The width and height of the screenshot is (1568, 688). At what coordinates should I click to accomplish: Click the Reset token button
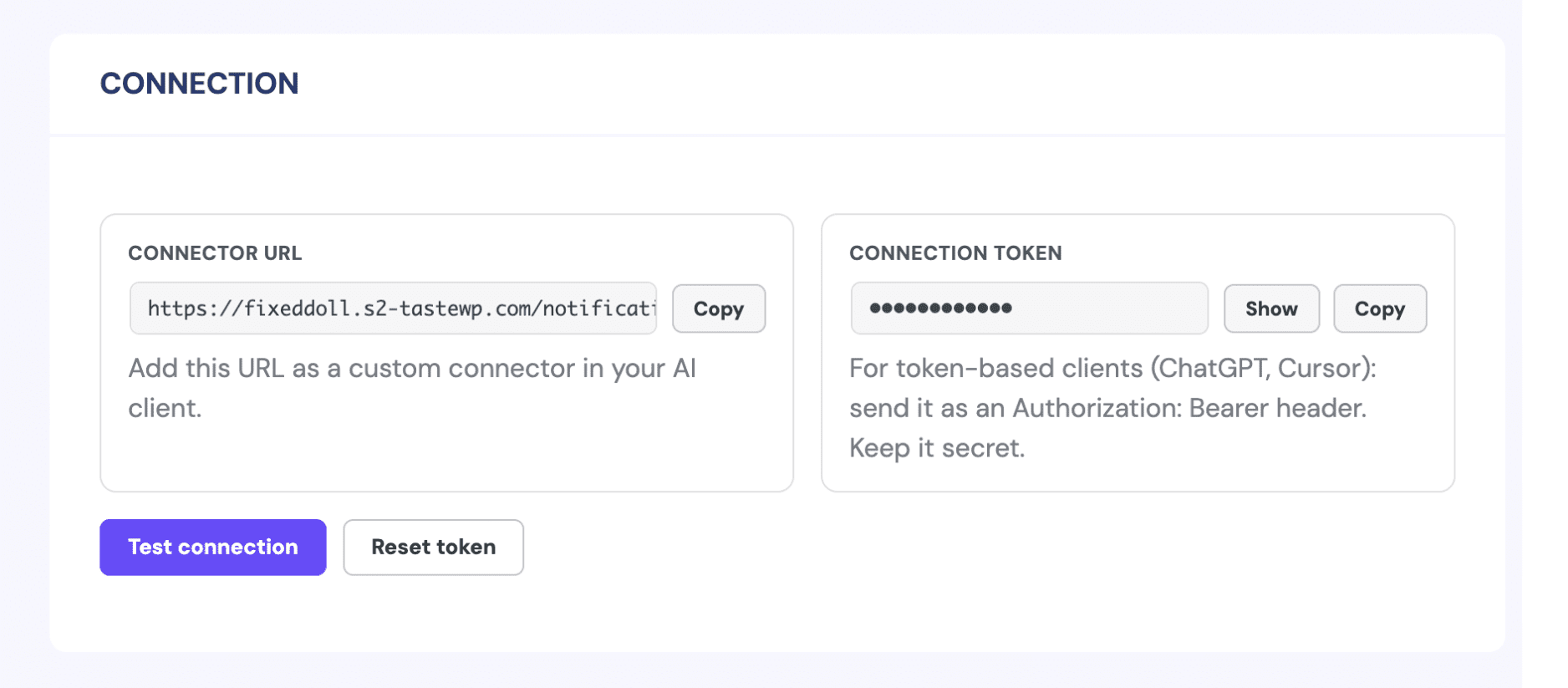point(433,547)
